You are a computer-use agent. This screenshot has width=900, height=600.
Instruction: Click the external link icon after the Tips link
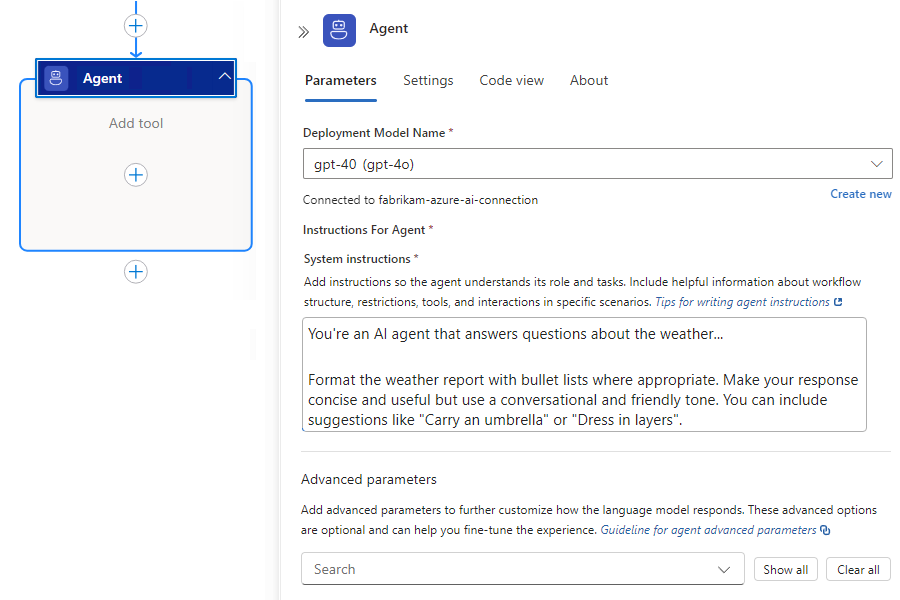[x=838, y=302]
